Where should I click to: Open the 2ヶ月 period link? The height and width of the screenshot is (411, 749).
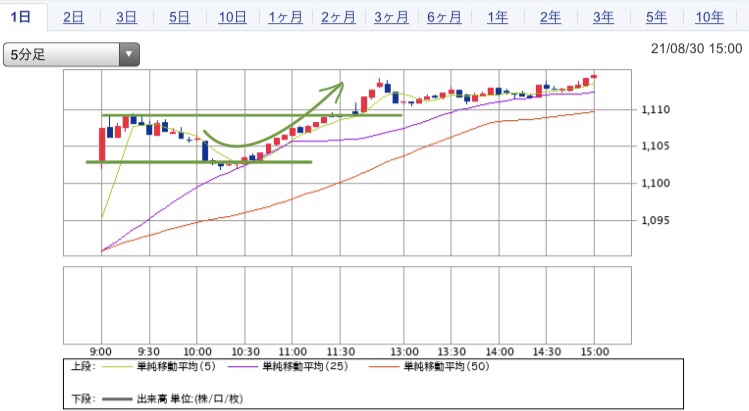(x=339, y=18)
